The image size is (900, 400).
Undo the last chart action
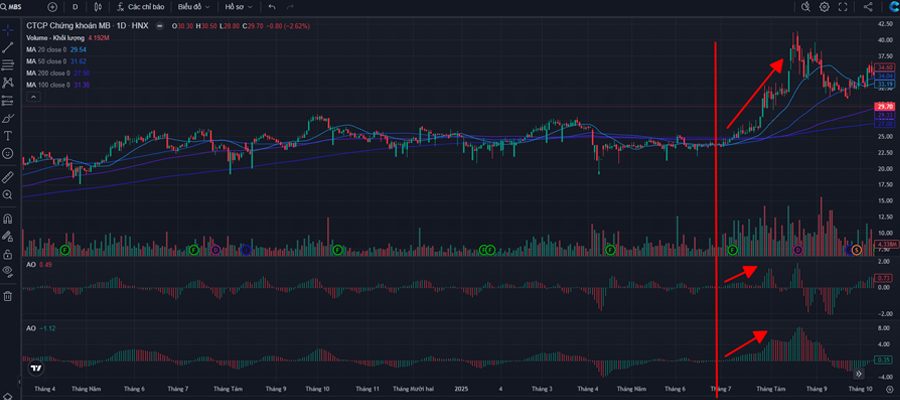[272, 7]
